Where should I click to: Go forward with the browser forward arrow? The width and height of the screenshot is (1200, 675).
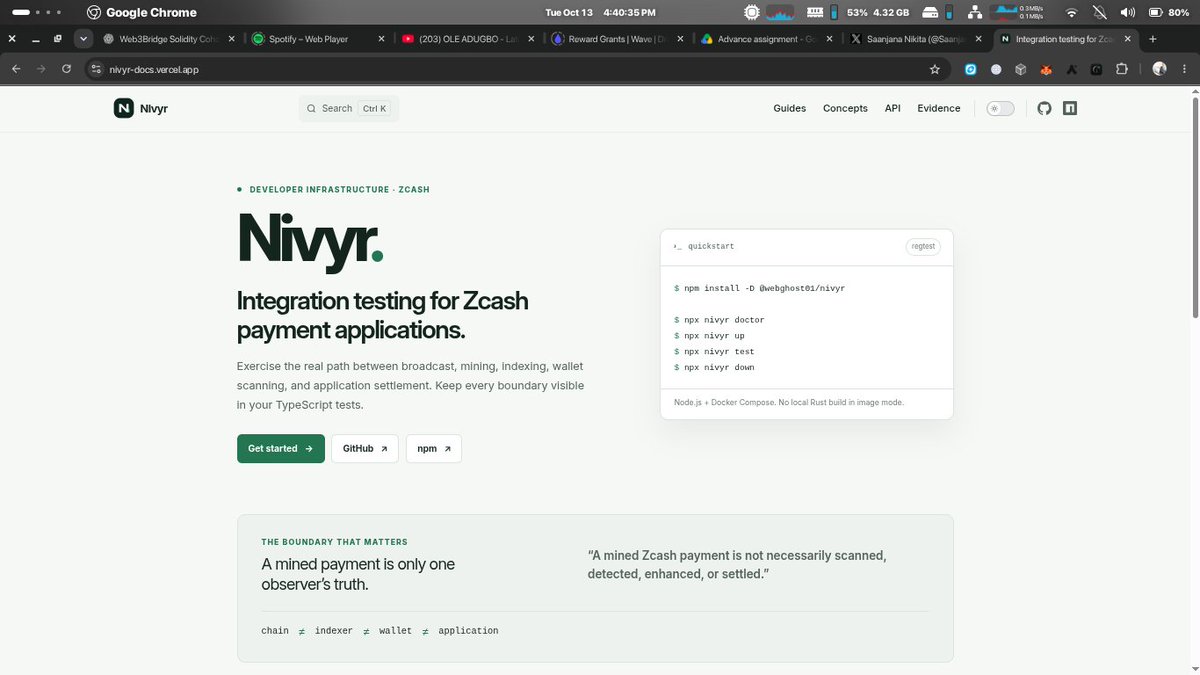(x=41, y=69)
